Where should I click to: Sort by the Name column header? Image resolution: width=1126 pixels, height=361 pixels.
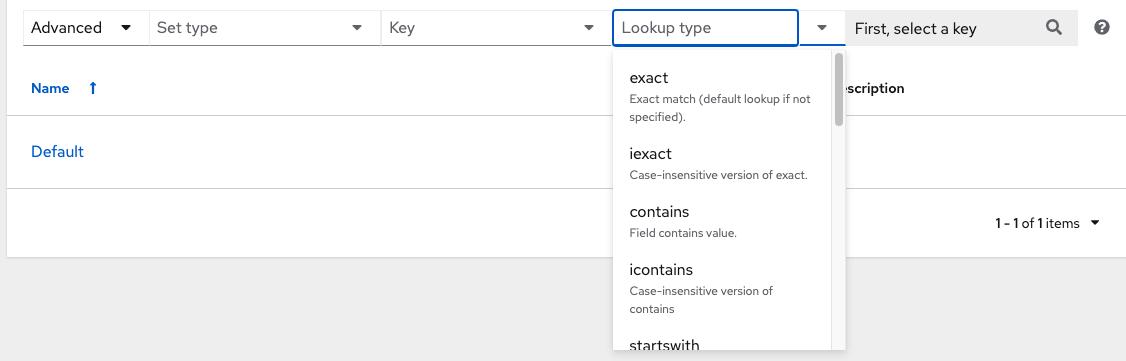point(50,88)
